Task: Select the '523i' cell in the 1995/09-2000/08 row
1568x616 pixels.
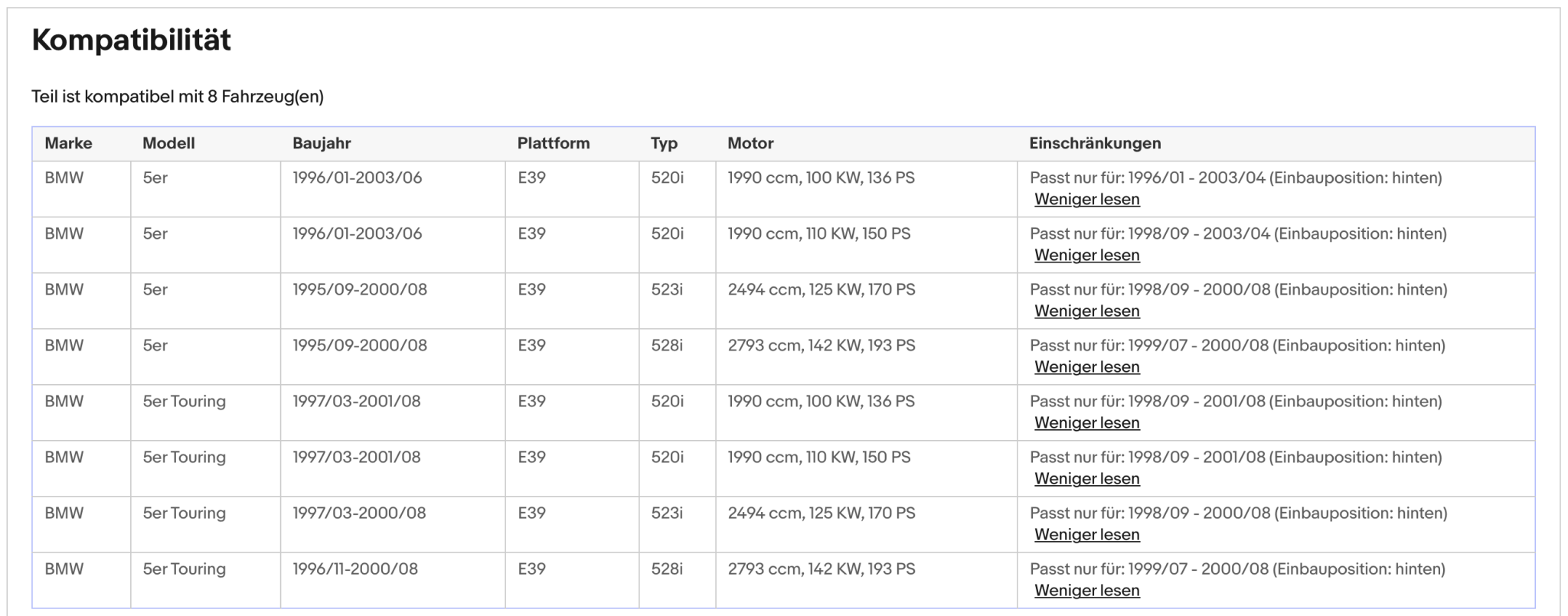Action: 667,289
